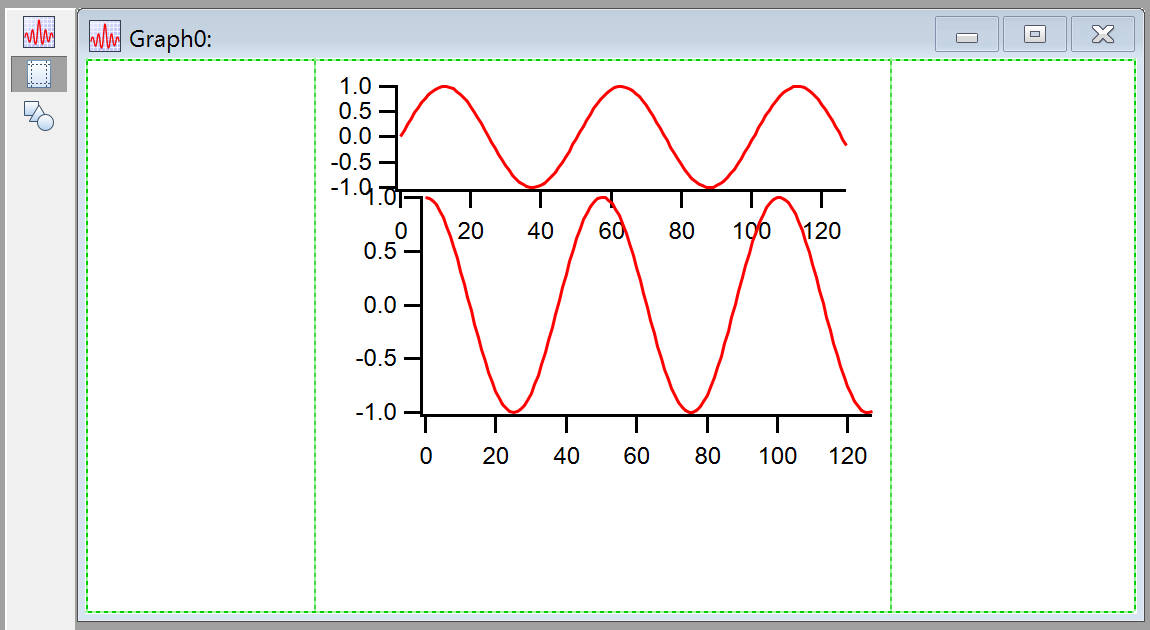Viewport: 1150px width, 630px height.
Task: Click the empty region left of the plots
Action: [x=200, y=330]
